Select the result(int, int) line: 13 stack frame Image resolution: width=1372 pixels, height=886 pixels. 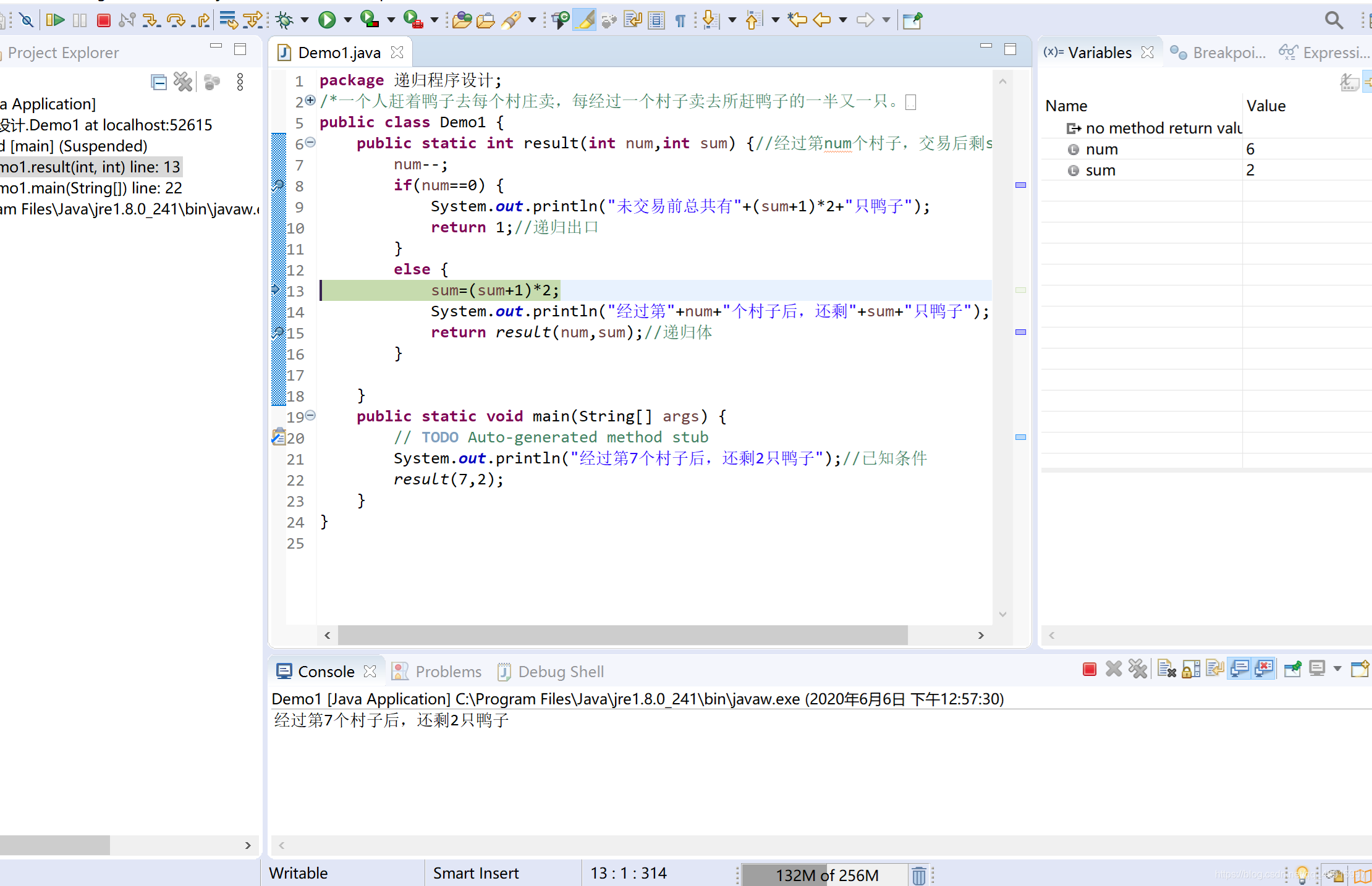[x=91, y=167]
